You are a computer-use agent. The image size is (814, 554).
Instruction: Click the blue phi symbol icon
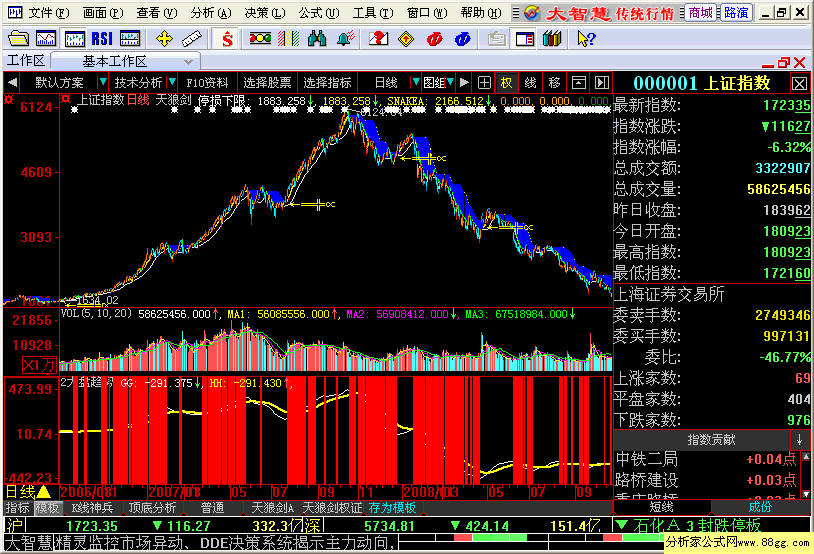click(x=462, y=38)
